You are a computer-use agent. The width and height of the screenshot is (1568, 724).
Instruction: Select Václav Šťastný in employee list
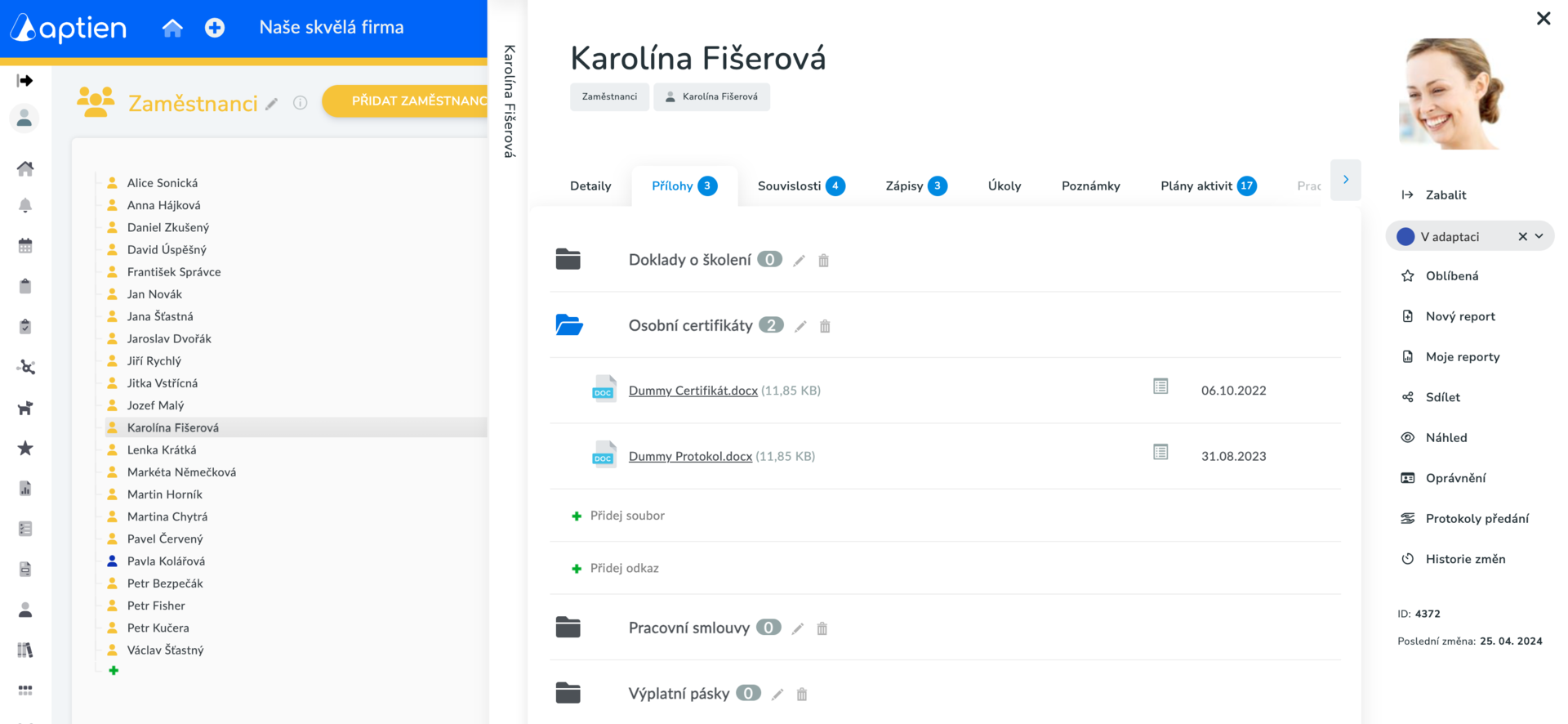165,650
